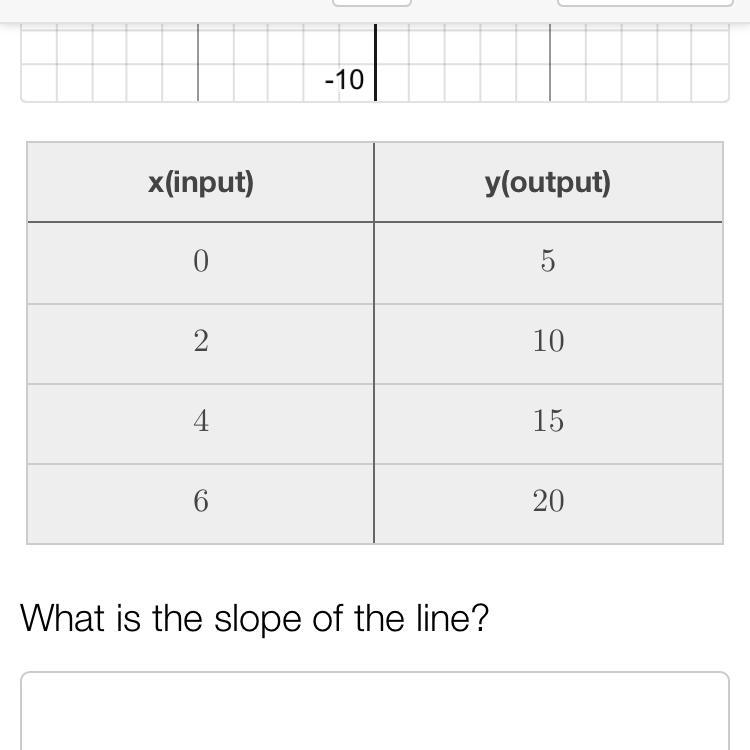Click the table cell with y value 20
This screenshot has height=750, width=750.
(x=548, y=504)
